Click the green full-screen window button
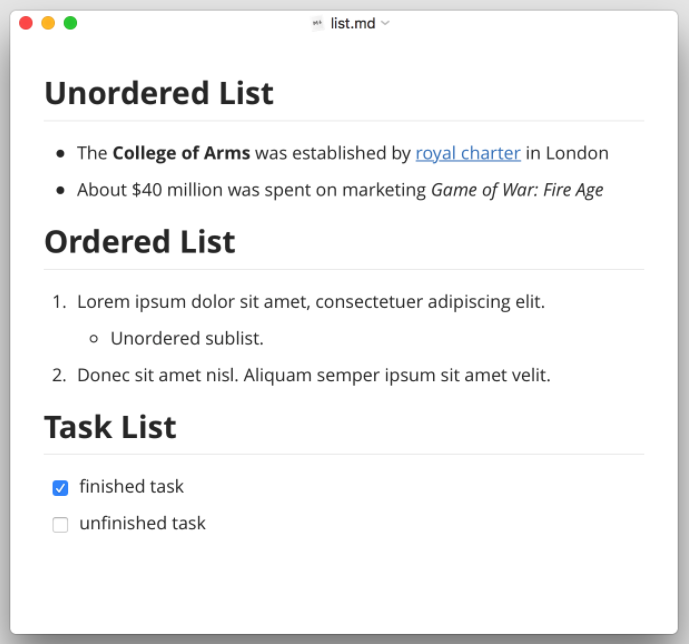The width and height of the screenshot is (689, 644). pos(70,23)
